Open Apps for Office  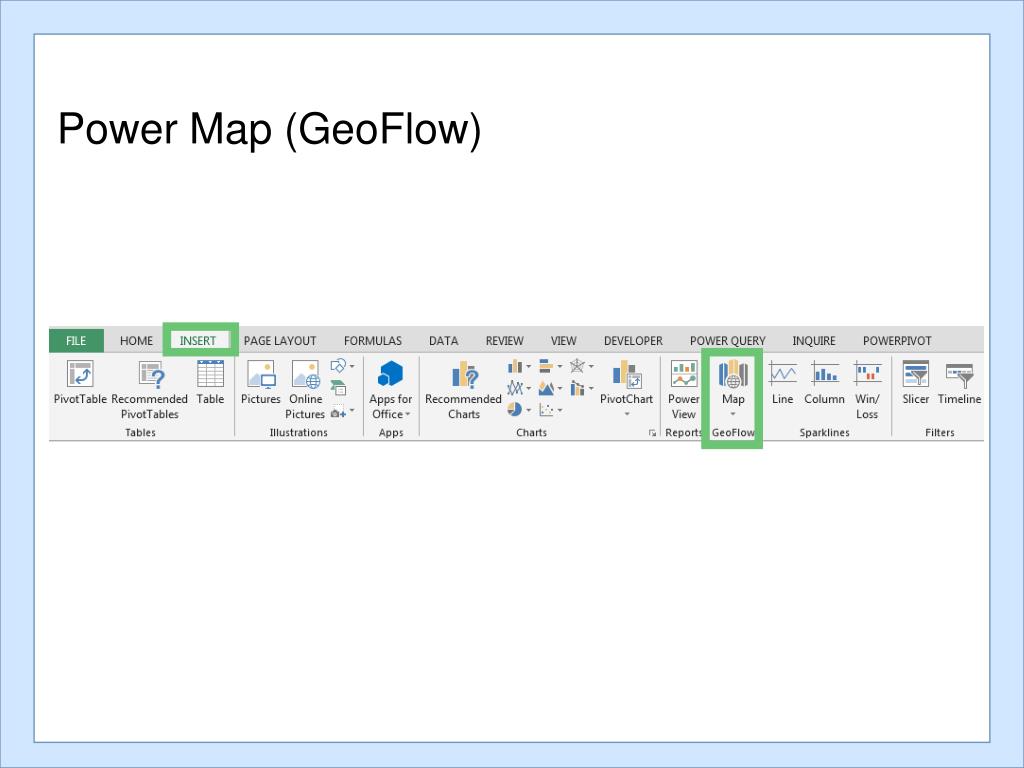pos(391,390)
